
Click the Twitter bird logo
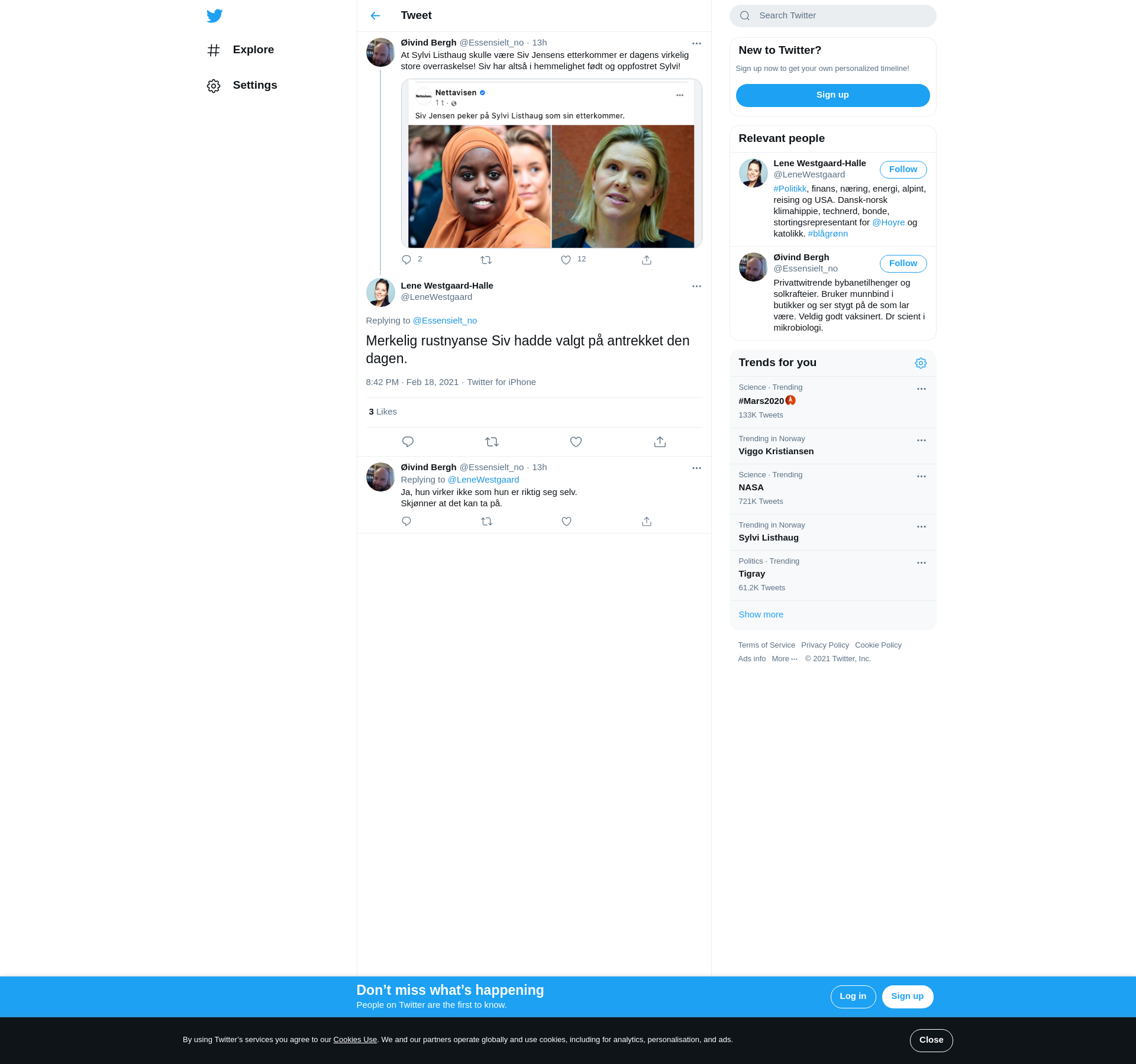point(215,16)
